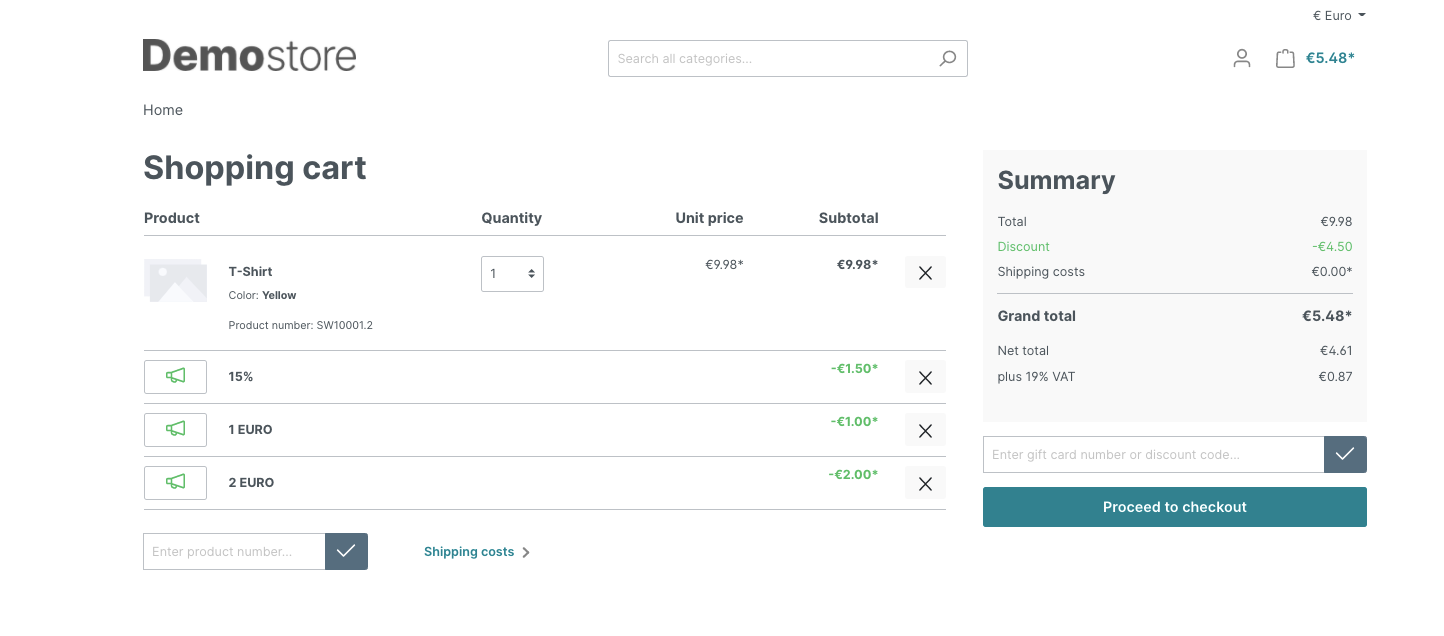The height and width of the screenshot is (636, 1444).
Task: Click the 2 EURO megaphone icon
Action: [x=175, y=482]
